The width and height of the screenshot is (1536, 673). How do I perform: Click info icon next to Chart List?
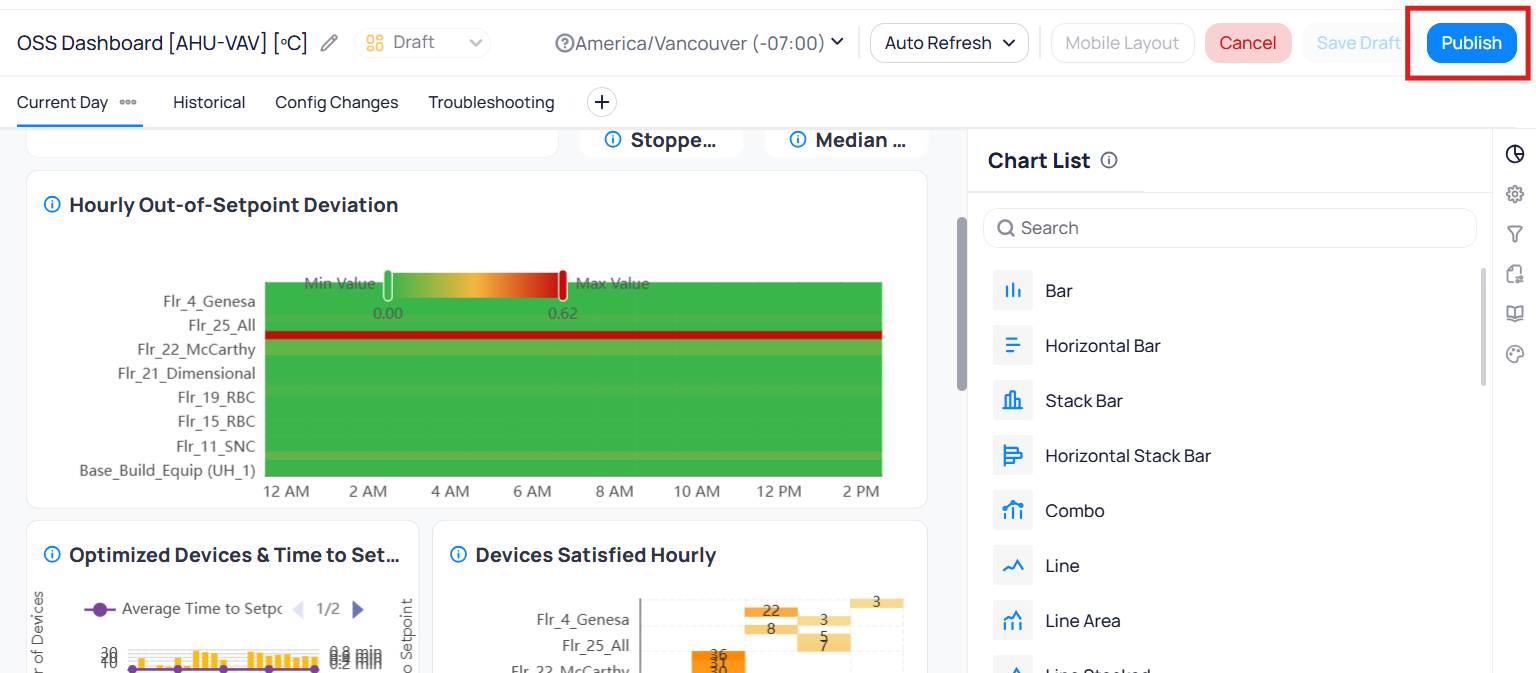click(x=1109, y=161)
